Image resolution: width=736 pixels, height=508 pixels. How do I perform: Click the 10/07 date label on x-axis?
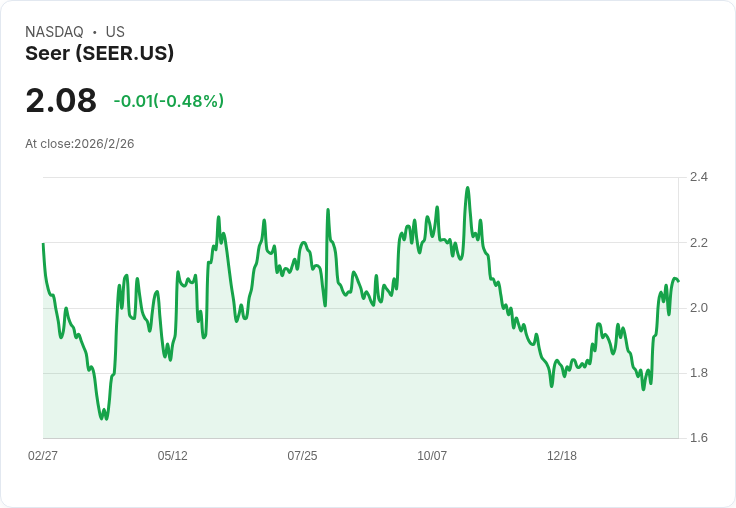pyautogui.click(x=432, y=455)
